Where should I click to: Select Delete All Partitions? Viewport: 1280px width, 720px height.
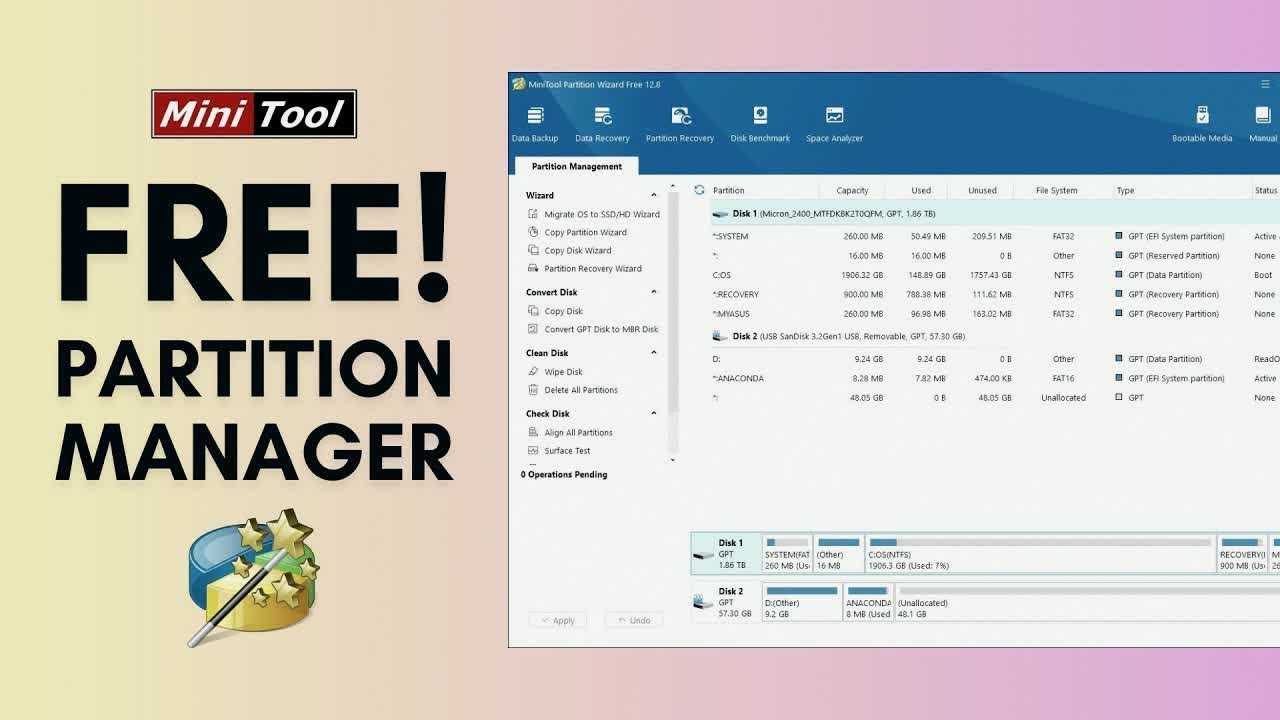point(573,390)
